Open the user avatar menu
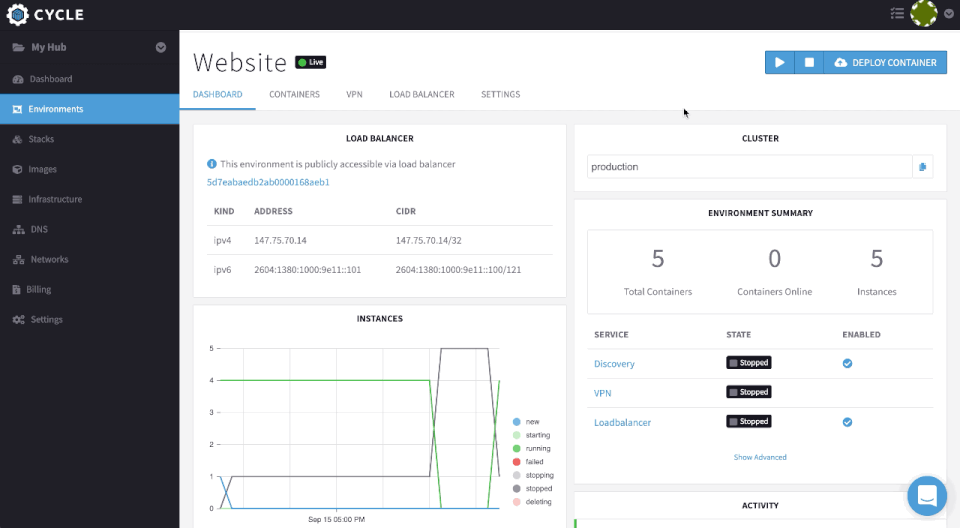Screen dimensions: 960x528 [x=924, y=13]
